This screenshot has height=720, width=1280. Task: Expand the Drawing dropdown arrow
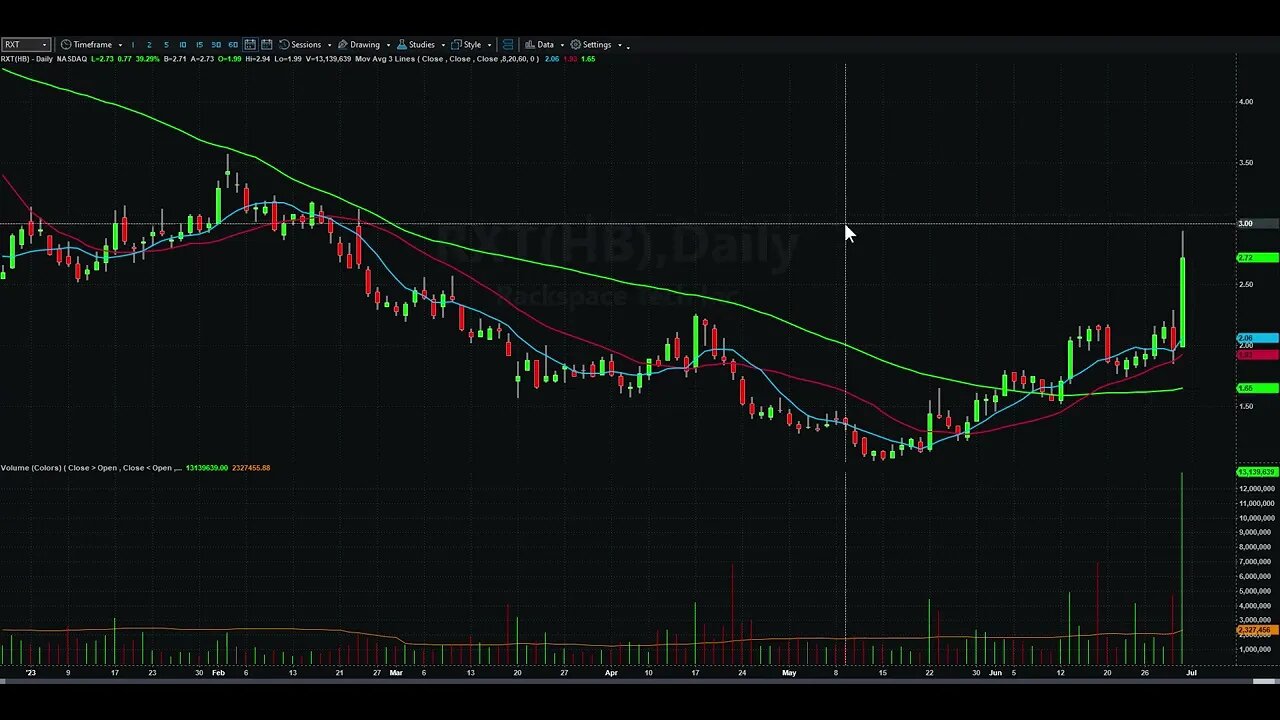tap(389, 45)
